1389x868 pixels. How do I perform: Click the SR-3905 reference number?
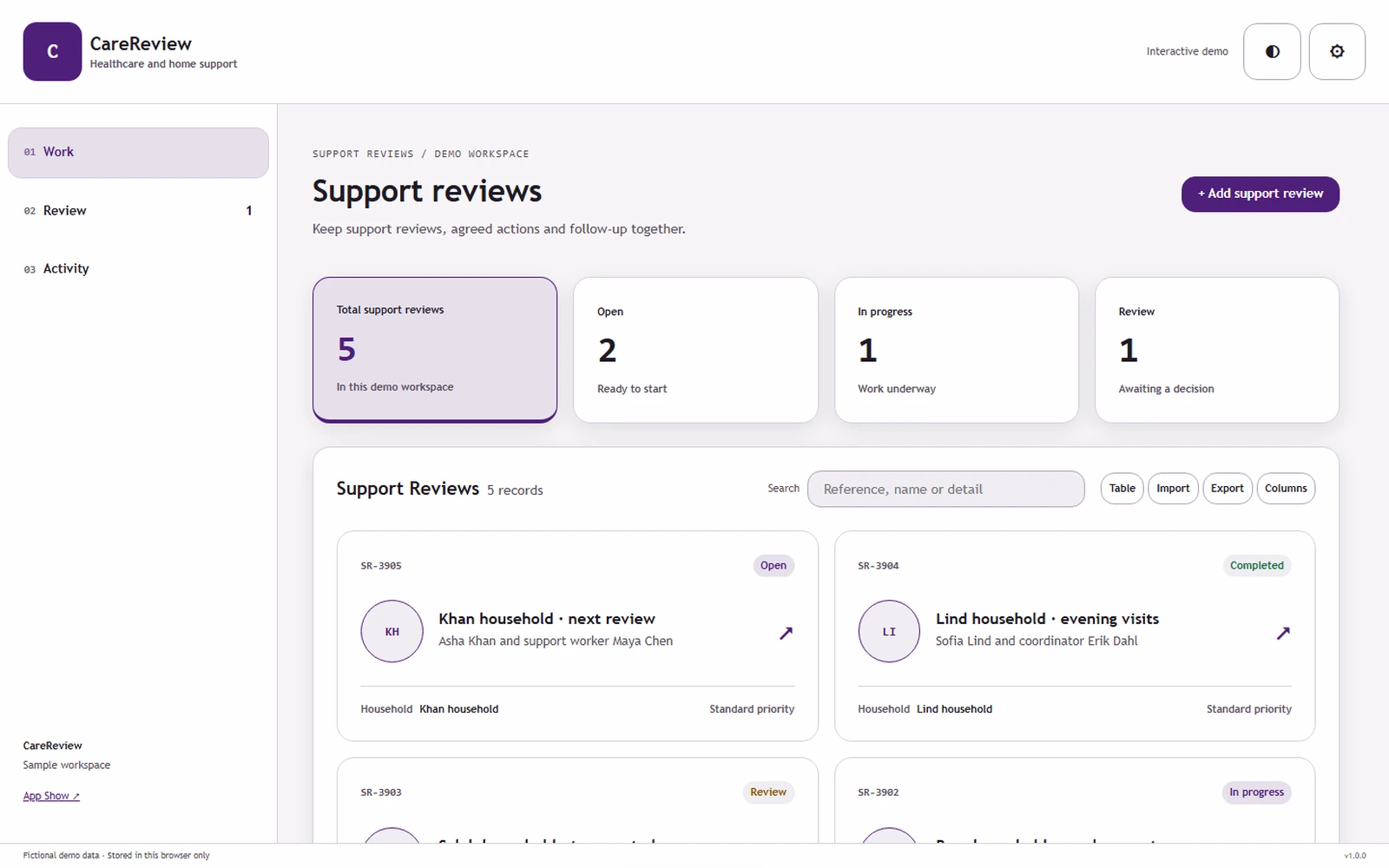point(381,566)
